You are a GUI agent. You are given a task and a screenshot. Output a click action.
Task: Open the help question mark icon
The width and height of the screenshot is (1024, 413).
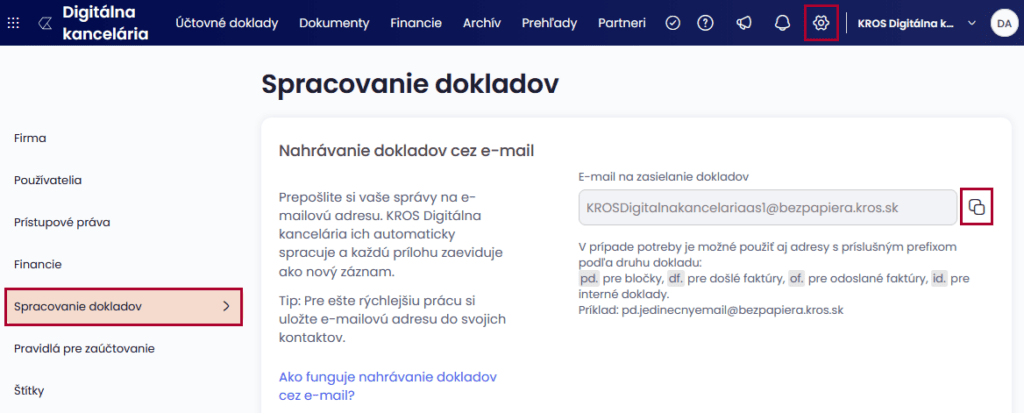click(x=705, y=23)
